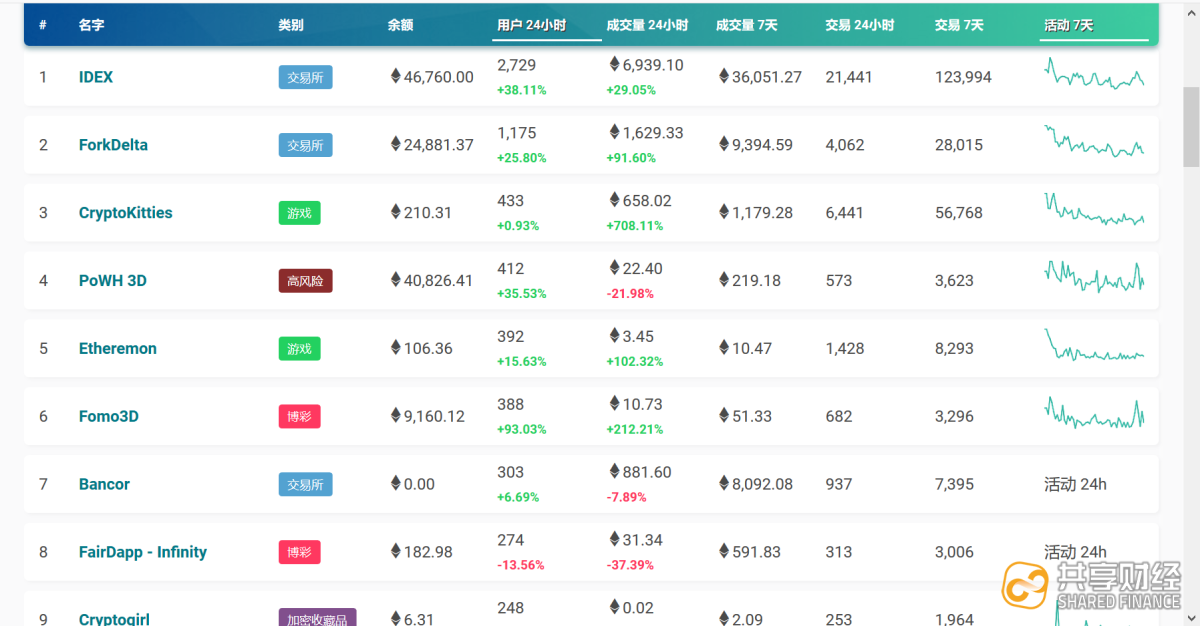This screenshot has height=626, width=1200.
Task: Click Ethereum icon beside IDEX 7-day volume 36,051.27
Action: (x=724, y=76)
